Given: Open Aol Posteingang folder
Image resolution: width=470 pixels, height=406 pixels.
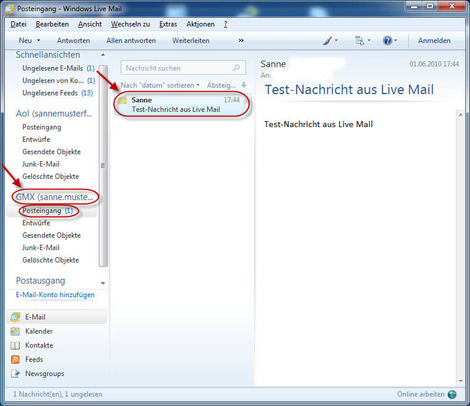Looking at the screenshot, I should coord(42,127).
